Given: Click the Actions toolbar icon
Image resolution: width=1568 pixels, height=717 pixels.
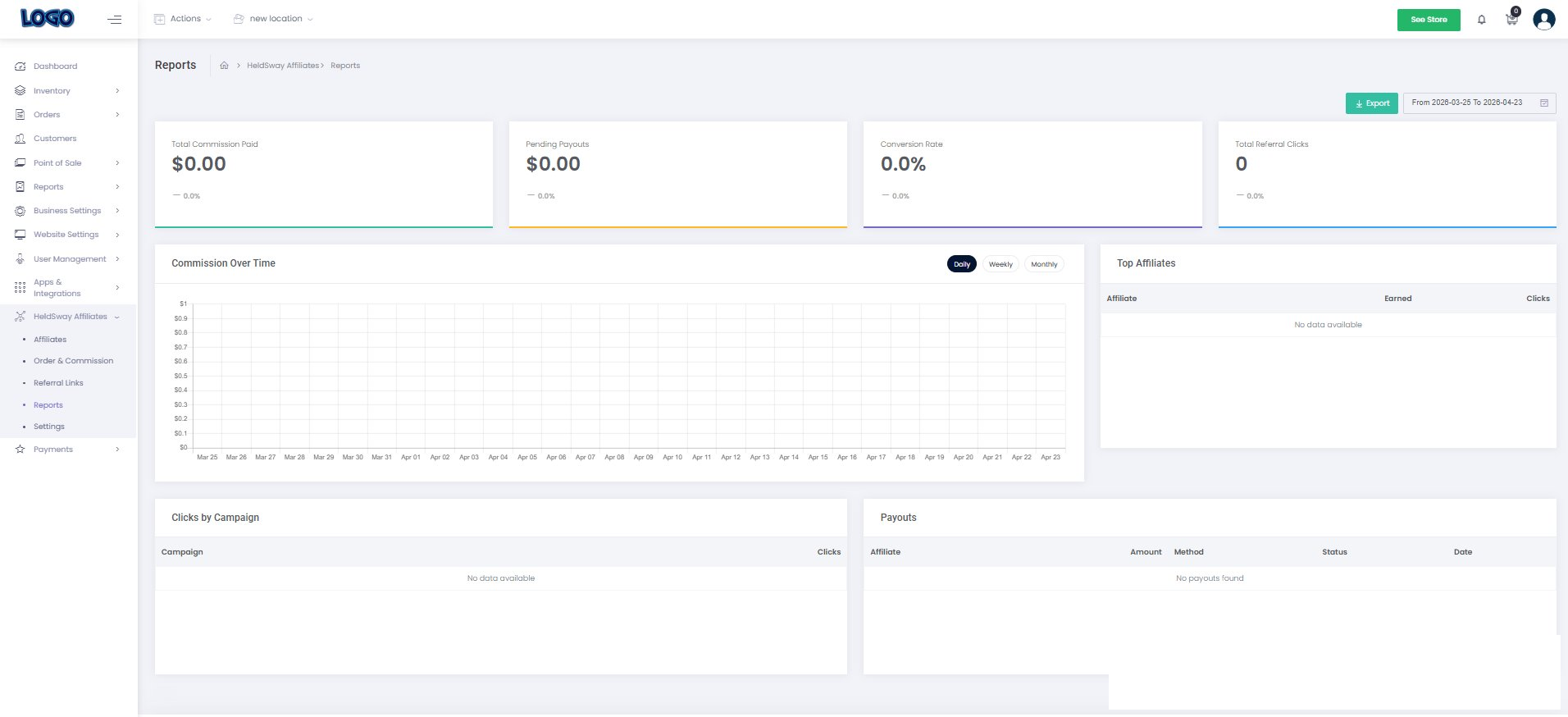Looking at the screenshot, I should point(159,19).
